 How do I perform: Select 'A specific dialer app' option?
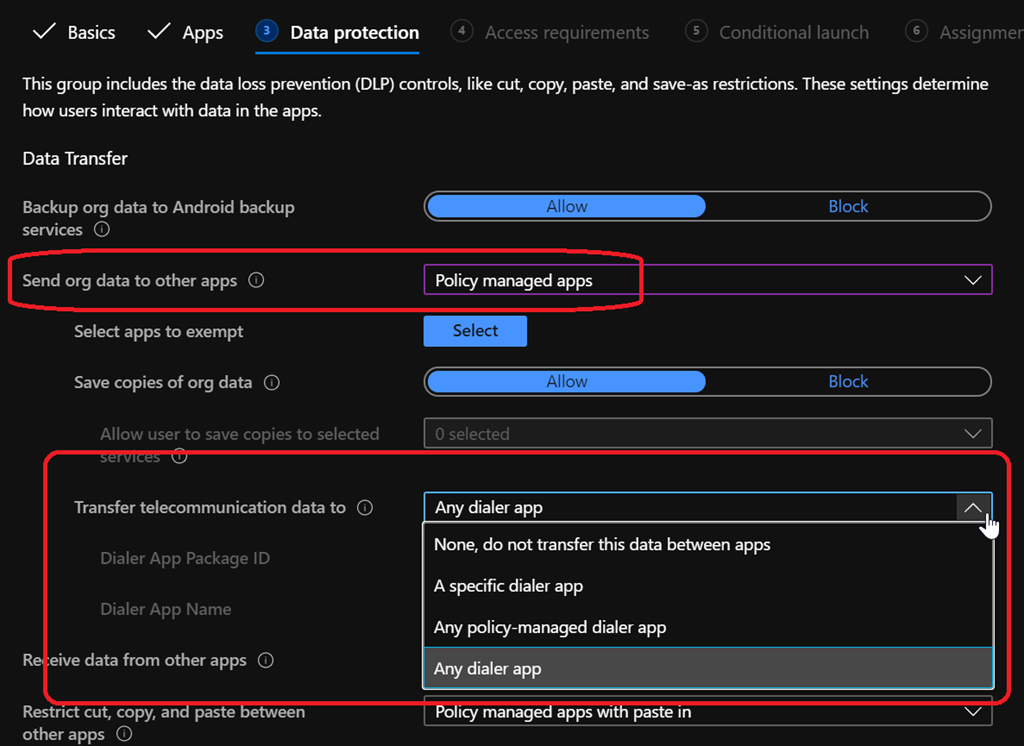[x=508, y=586]
